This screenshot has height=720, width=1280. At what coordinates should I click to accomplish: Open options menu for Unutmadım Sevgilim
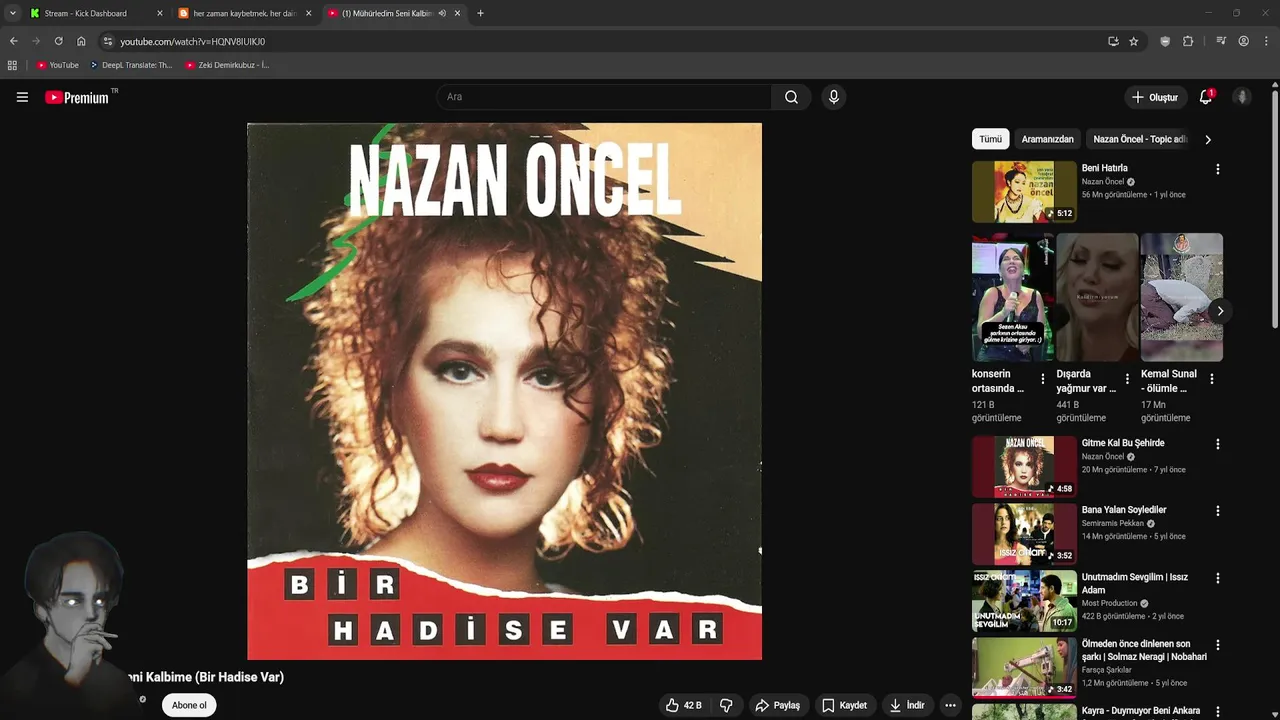(1217, 578)
